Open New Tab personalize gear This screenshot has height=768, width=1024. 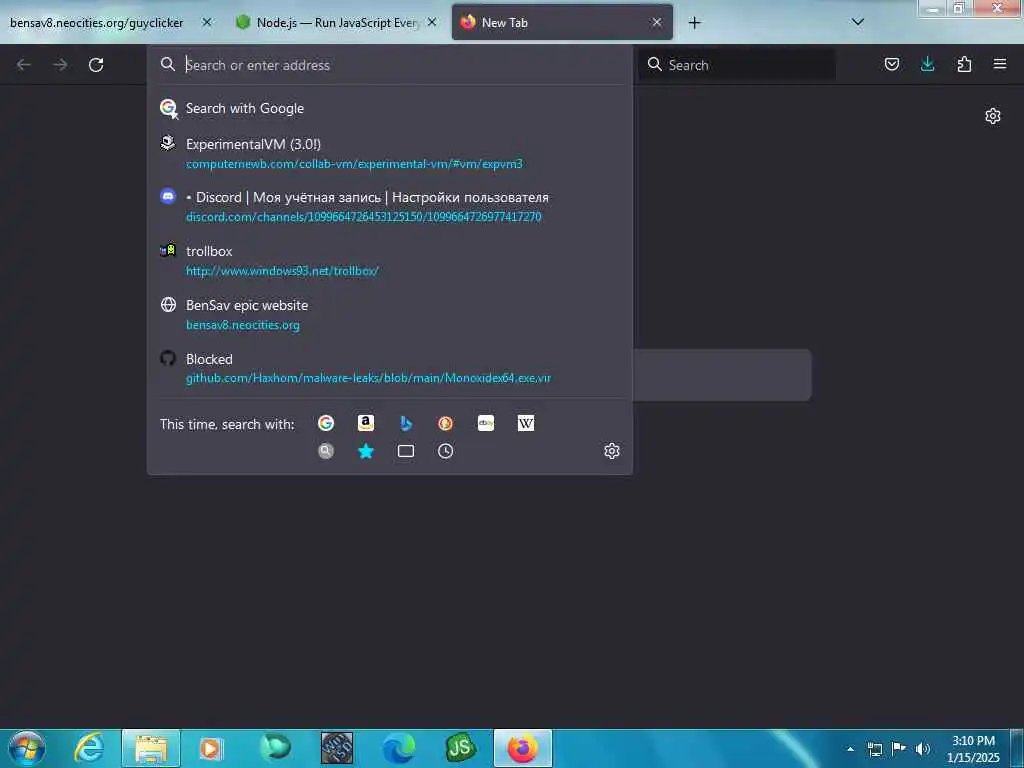point(993,116)
